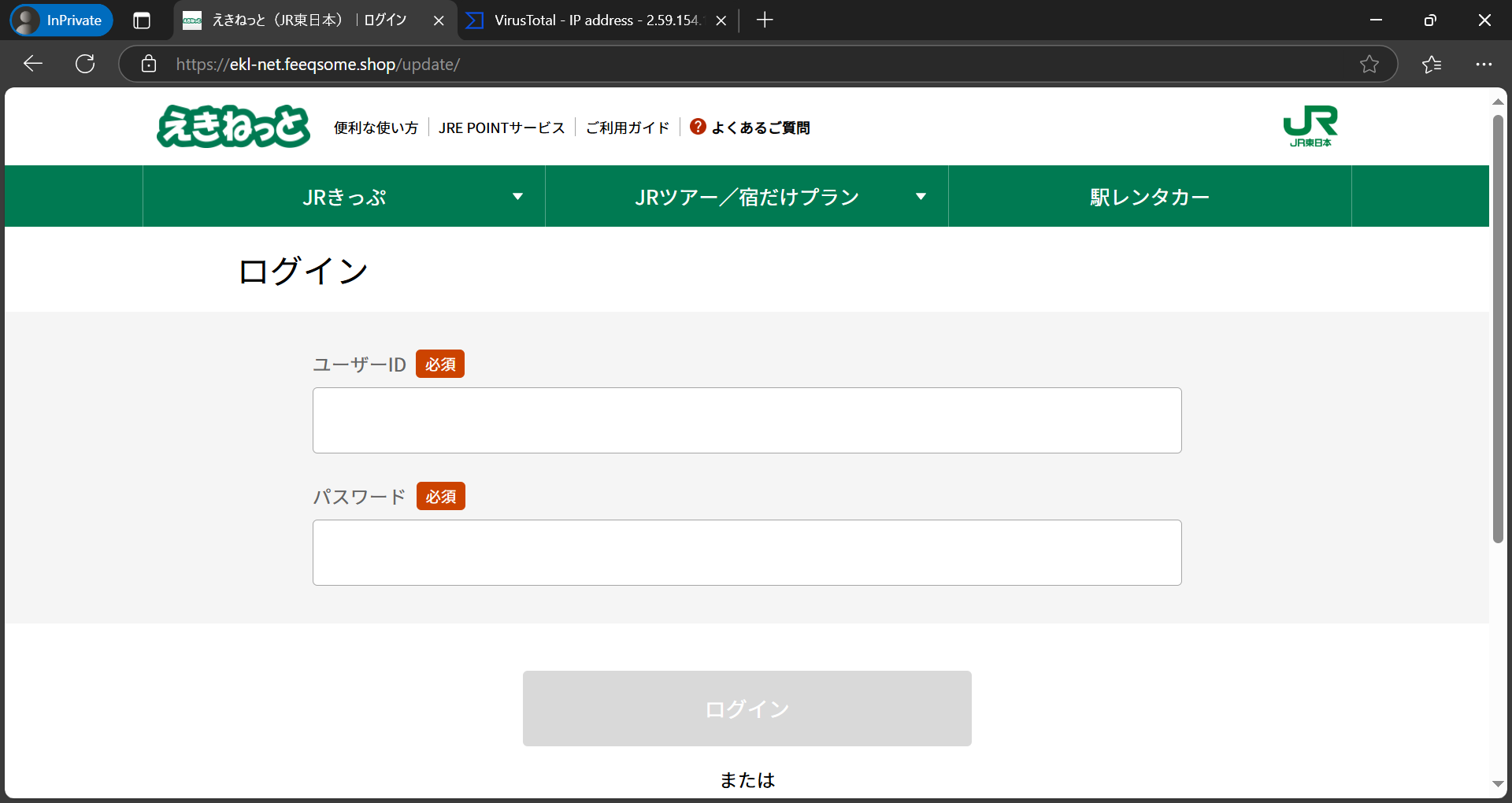
Task: Reload the current page
Action: coord(85,64)
